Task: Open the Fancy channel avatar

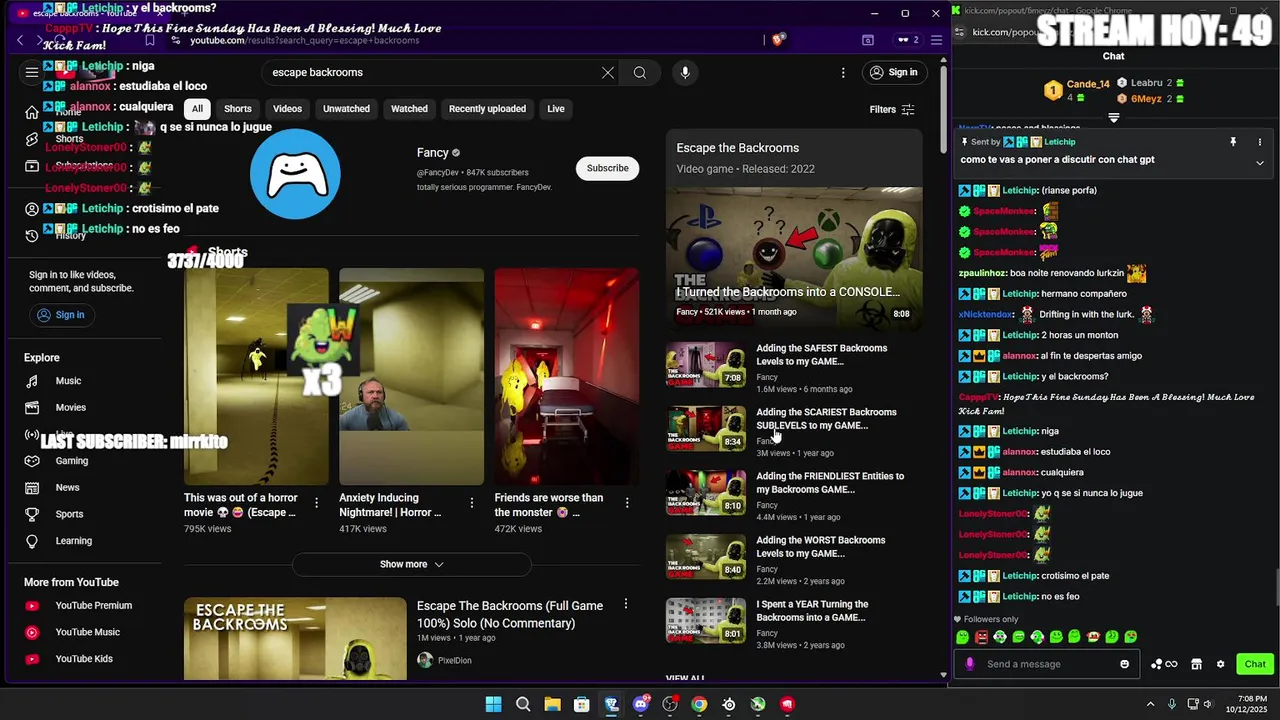Action: 295,174
